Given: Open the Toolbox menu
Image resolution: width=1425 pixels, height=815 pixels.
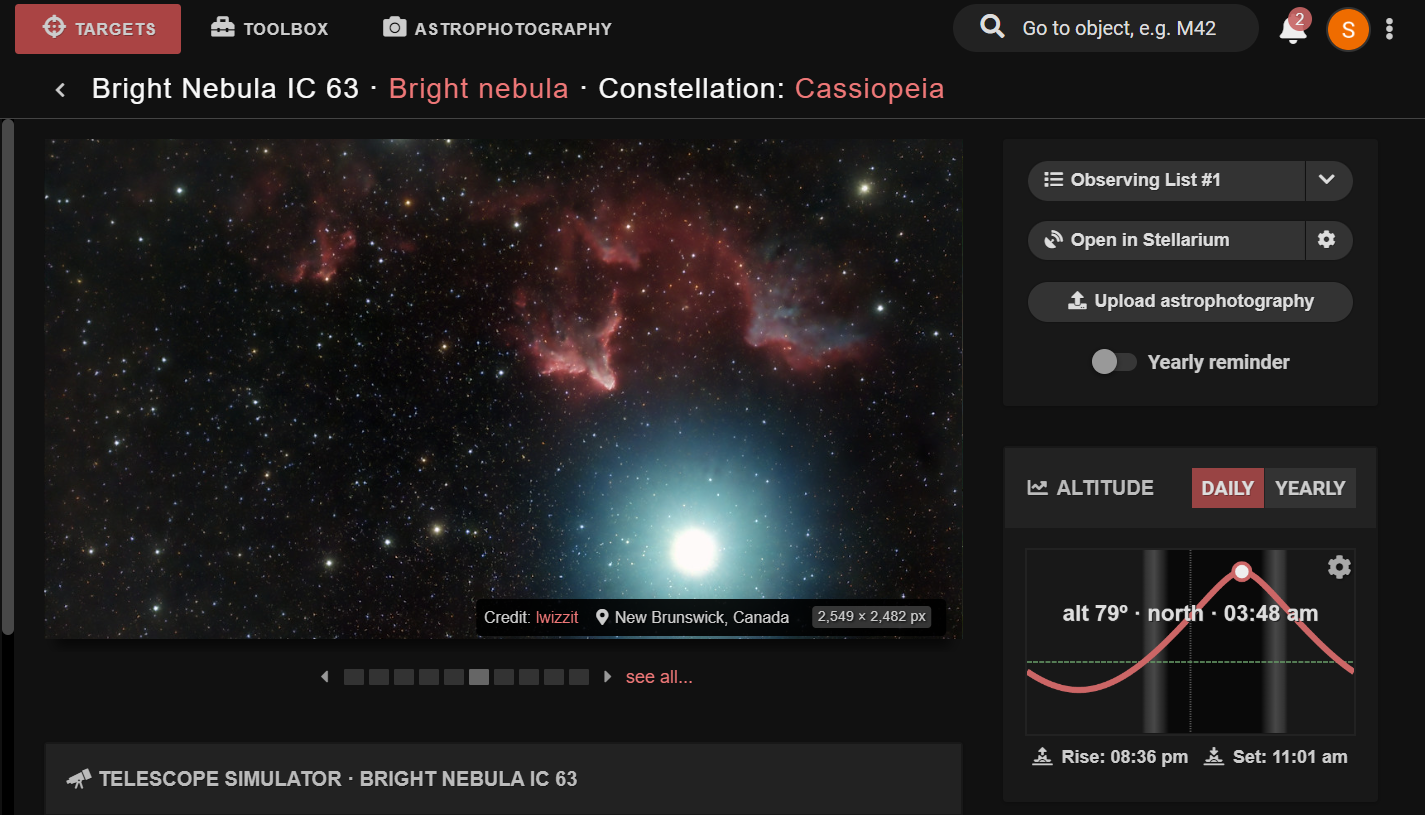Looking at the screenshot, I should pyautogui.click(x=269, y=29).
